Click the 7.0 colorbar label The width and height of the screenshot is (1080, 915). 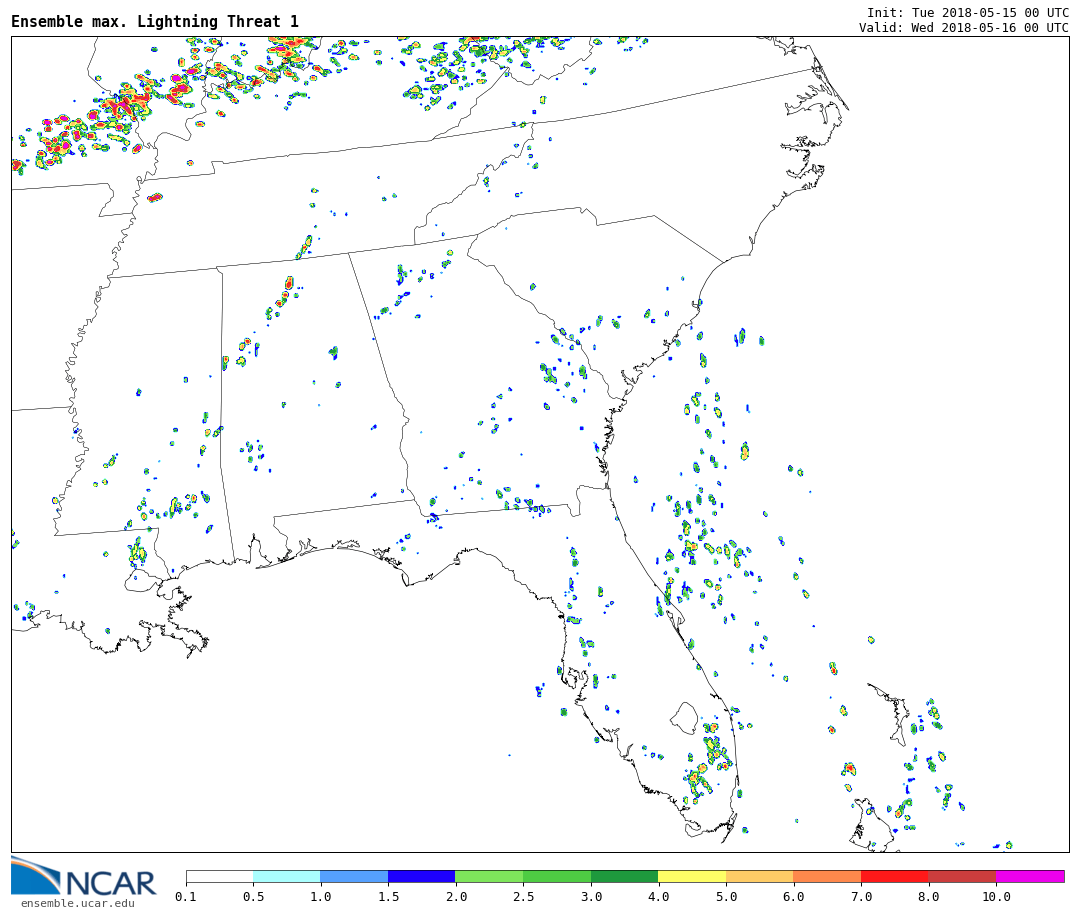pos(861,897)
